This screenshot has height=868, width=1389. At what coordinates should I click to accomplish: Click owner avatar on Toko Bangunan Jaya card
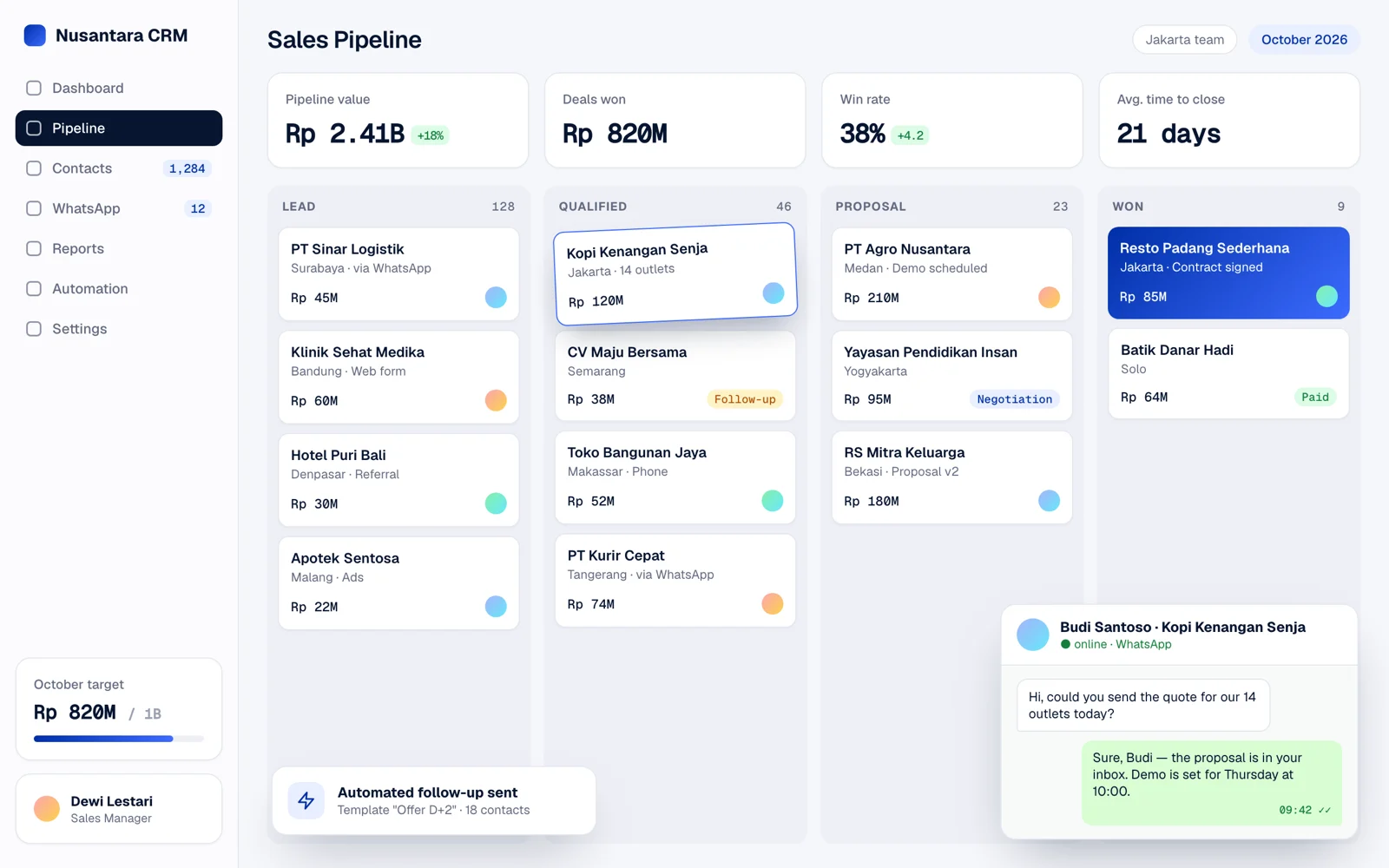(x=773, y=501)
